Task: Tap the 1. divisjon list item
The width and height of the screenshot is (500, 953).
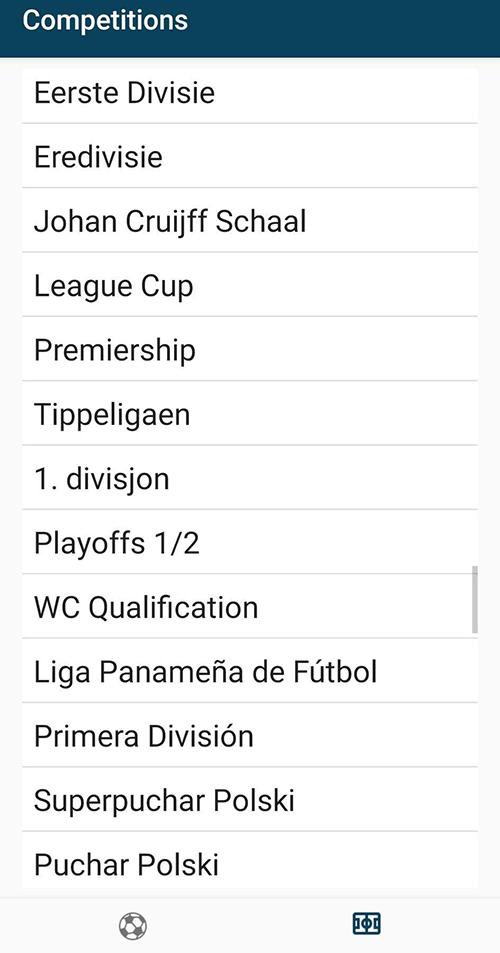Action: [x=250, y=478]
